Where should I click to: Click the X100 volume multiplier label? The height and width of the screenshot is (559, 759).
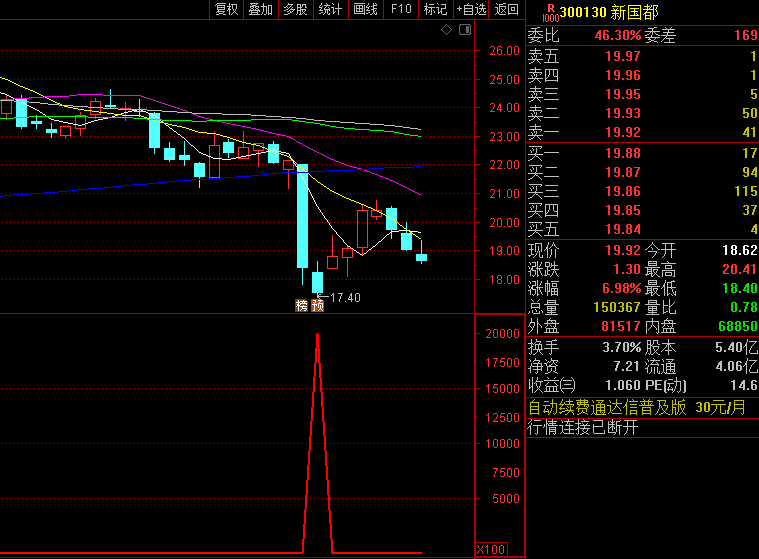[491, 549]
